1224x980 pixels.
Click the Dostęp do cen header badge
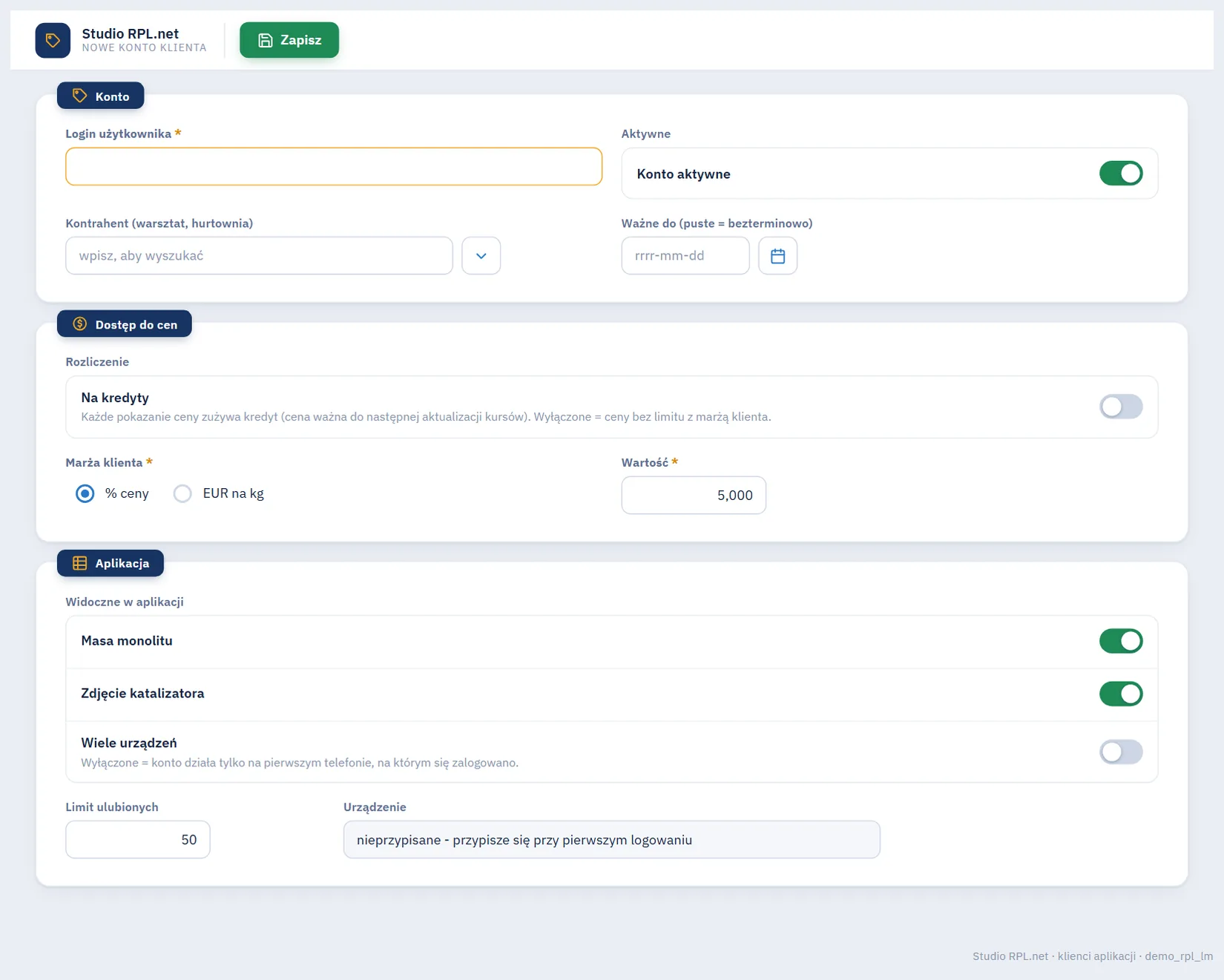124,324
